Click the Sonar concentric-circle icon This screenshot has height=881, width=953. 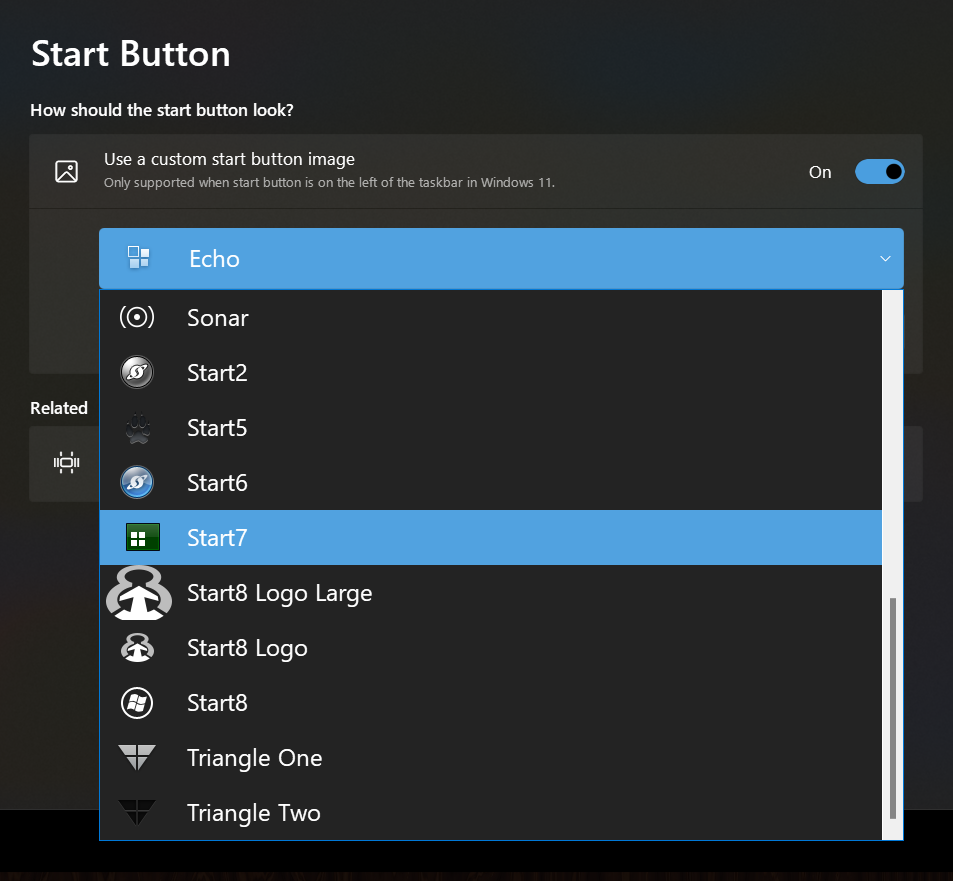[137, 317]
